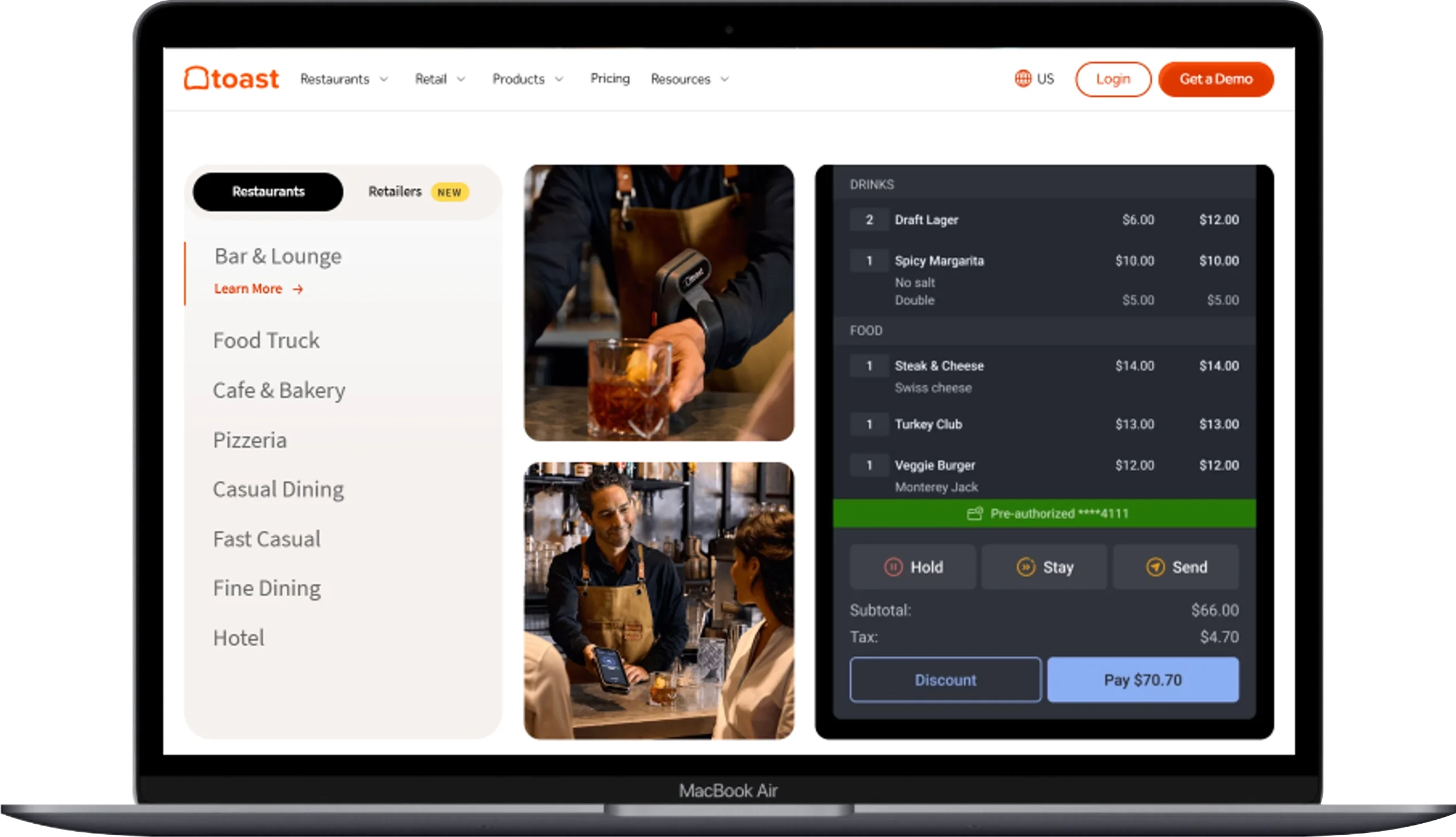The width and height of the screenshot is (1456, 837).
Task: Expand the Restaurants nav chevron
Action: [384, 79]
